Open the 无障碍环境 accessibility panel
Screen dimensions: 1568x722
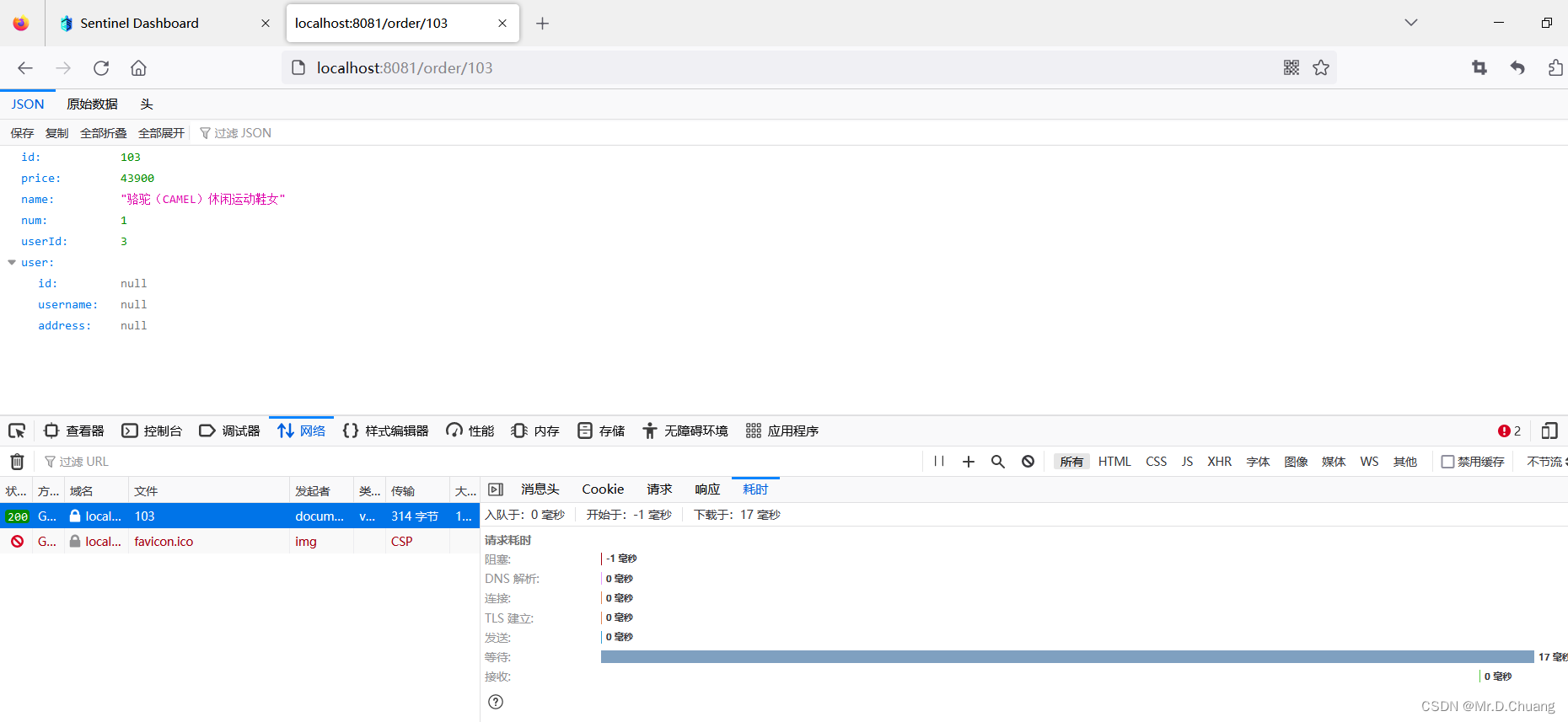point(685,431)
